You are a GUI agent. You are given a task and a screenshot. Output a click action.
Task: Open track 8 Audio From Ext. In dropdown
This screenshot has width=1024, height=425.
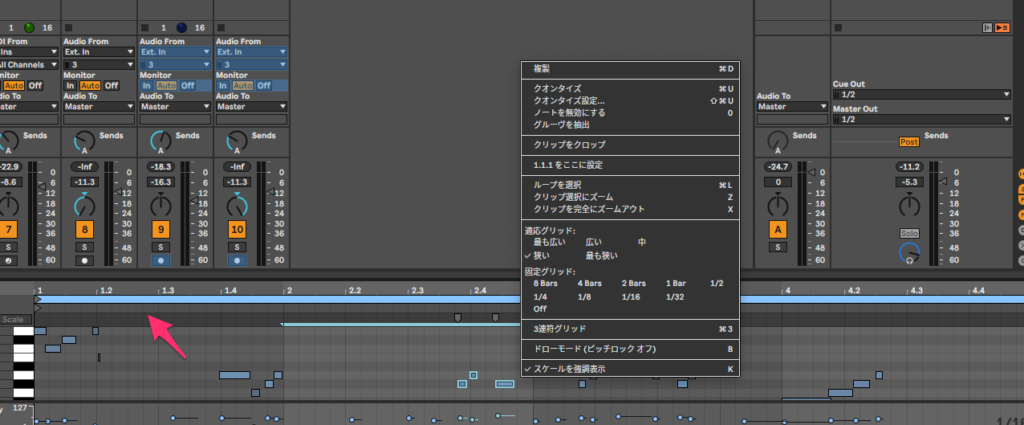98,52
